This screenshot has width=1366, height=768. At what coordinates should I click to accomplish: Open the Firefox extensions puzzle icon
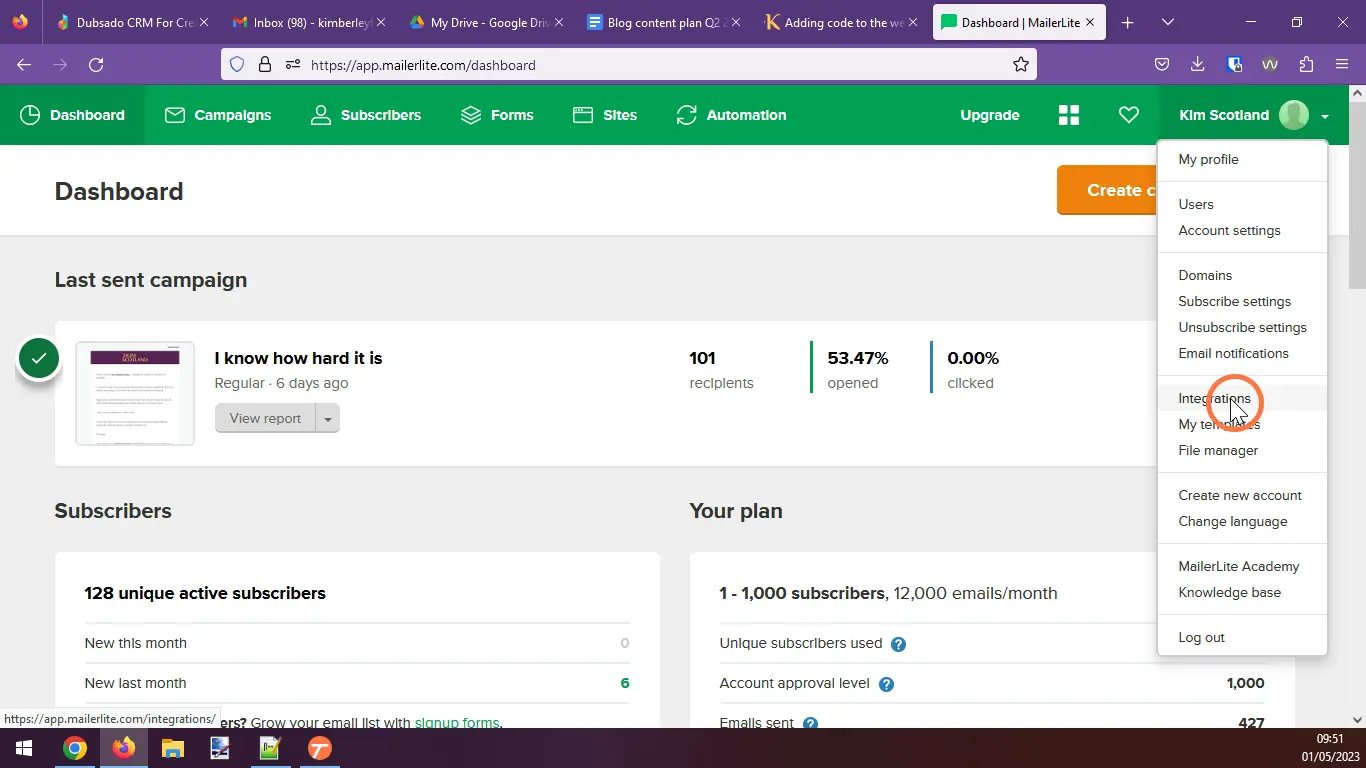pyautogui.click(x=1306, y=64)
